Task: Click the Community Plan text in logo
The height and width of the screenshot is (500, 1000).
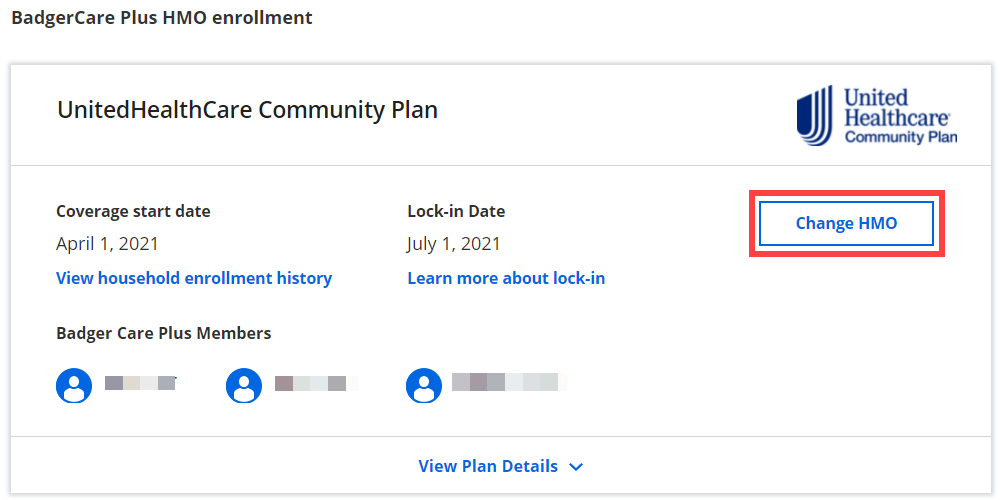Action: (x=900, y=136)
